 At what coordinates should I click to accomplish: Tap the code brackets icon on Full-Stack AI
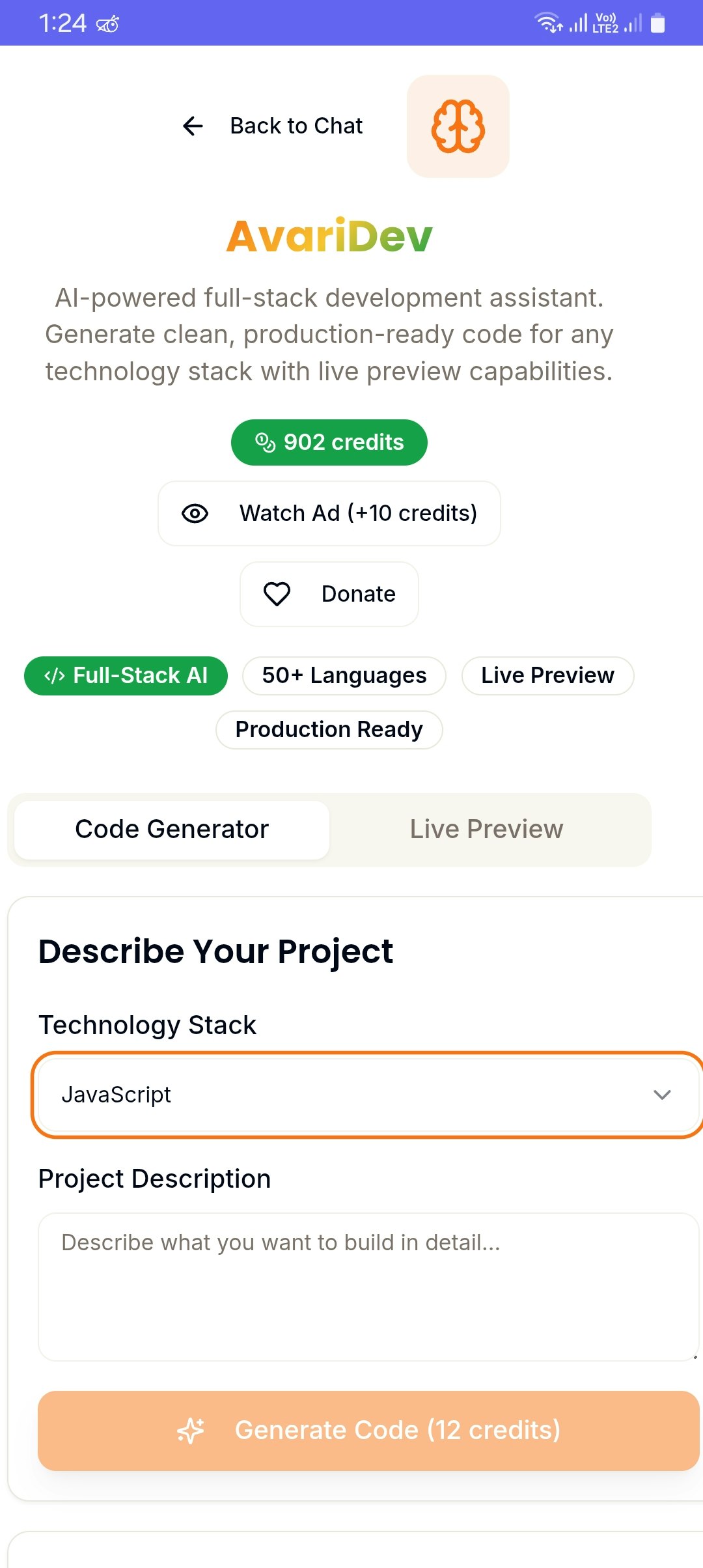click(54, 676)
